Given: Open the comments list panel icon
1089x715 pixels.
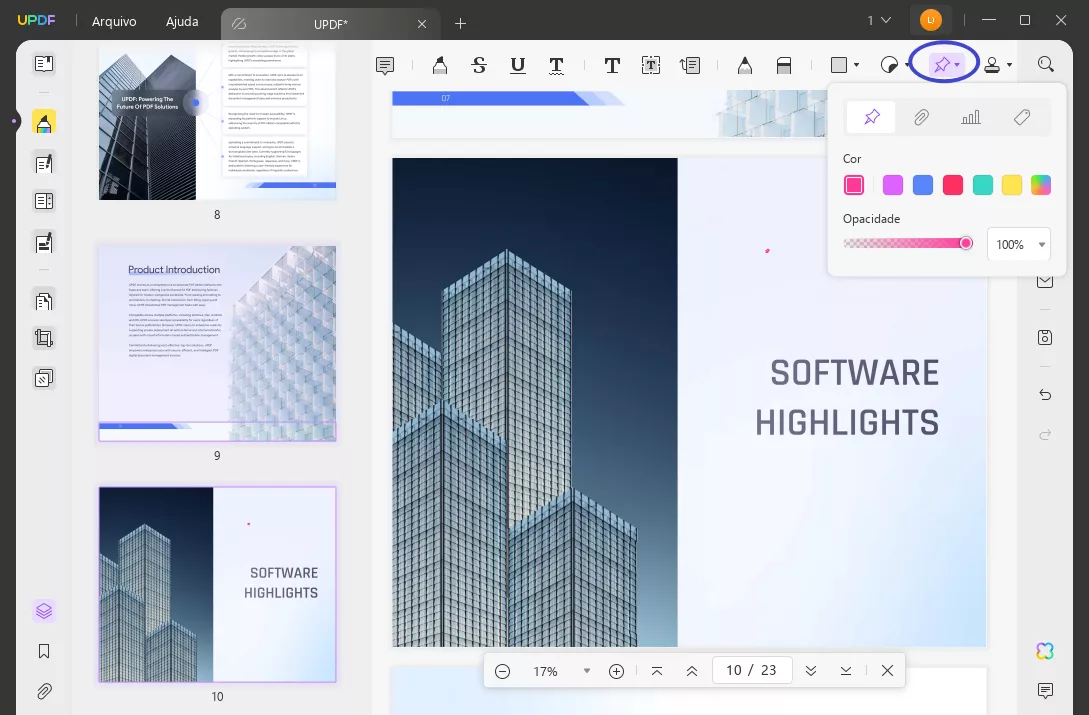Looking at the screenshot, I should [1045, 691].
